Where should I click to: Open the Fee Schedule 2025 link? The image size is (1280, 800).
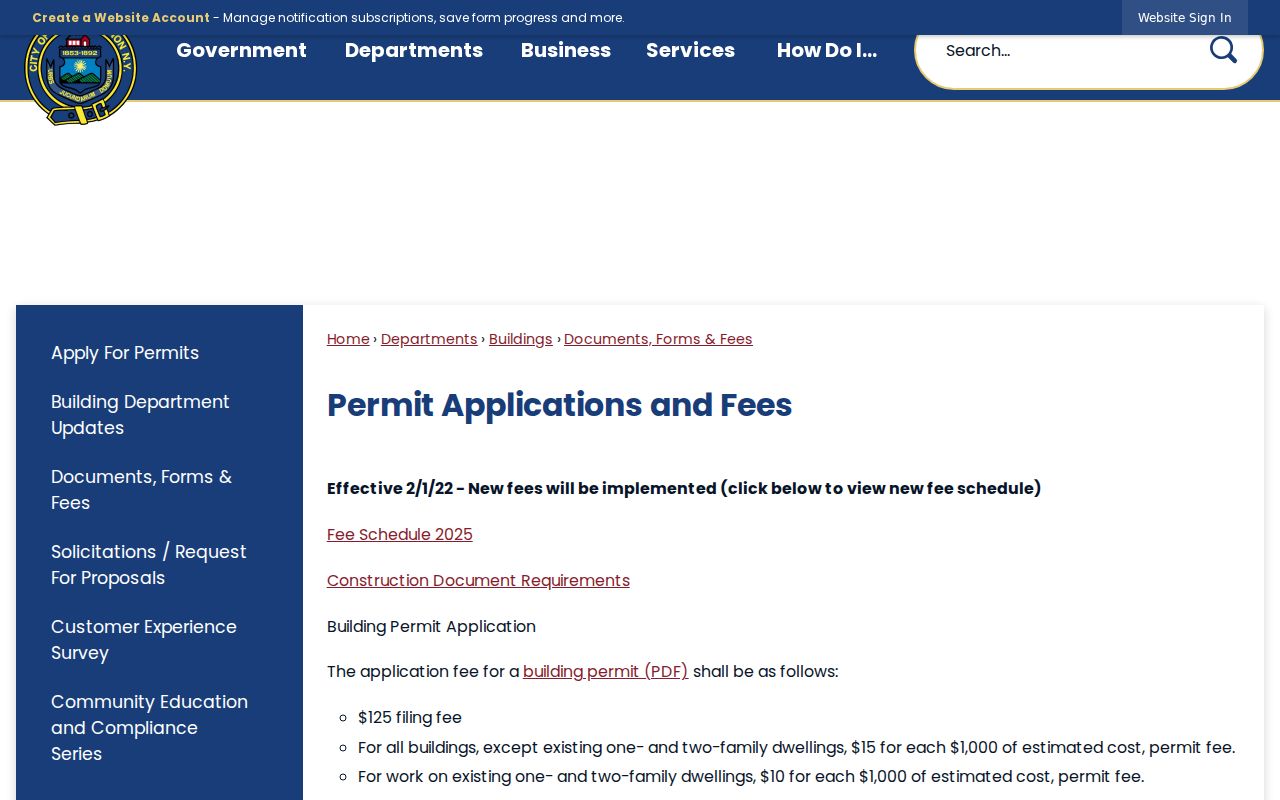[x=400, y=534]
